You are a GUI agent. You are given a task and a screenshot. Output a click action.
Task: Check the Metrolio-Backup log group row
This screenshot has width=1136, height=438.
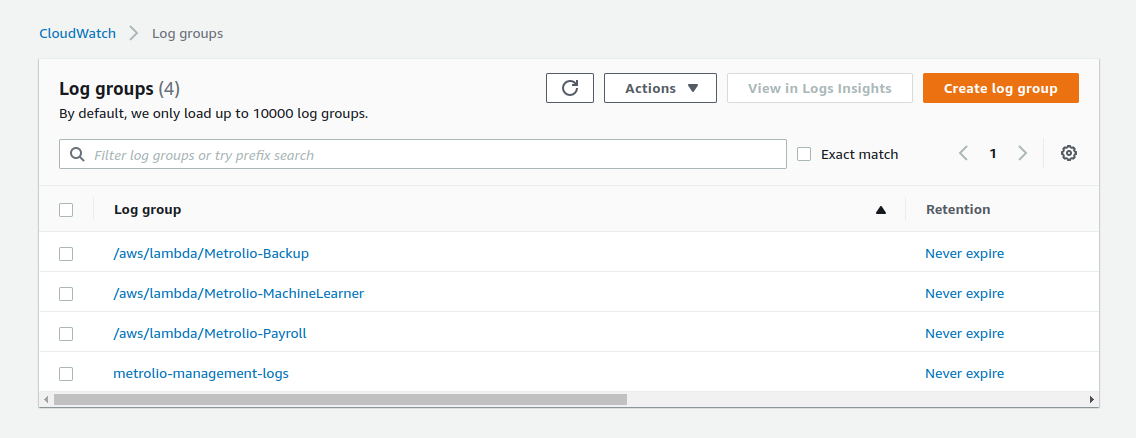66,254
